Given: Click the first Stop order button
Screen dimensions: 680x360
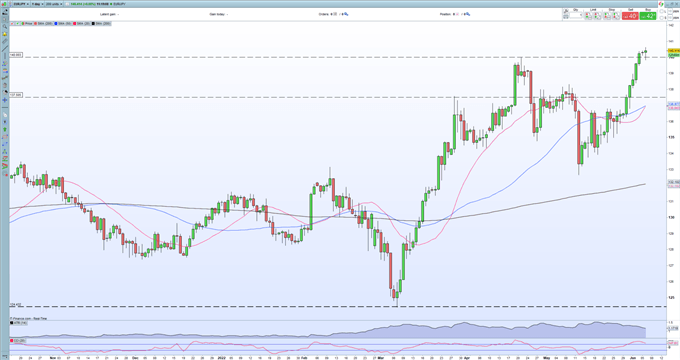Looking at the screenshot, I should [607, 16].
